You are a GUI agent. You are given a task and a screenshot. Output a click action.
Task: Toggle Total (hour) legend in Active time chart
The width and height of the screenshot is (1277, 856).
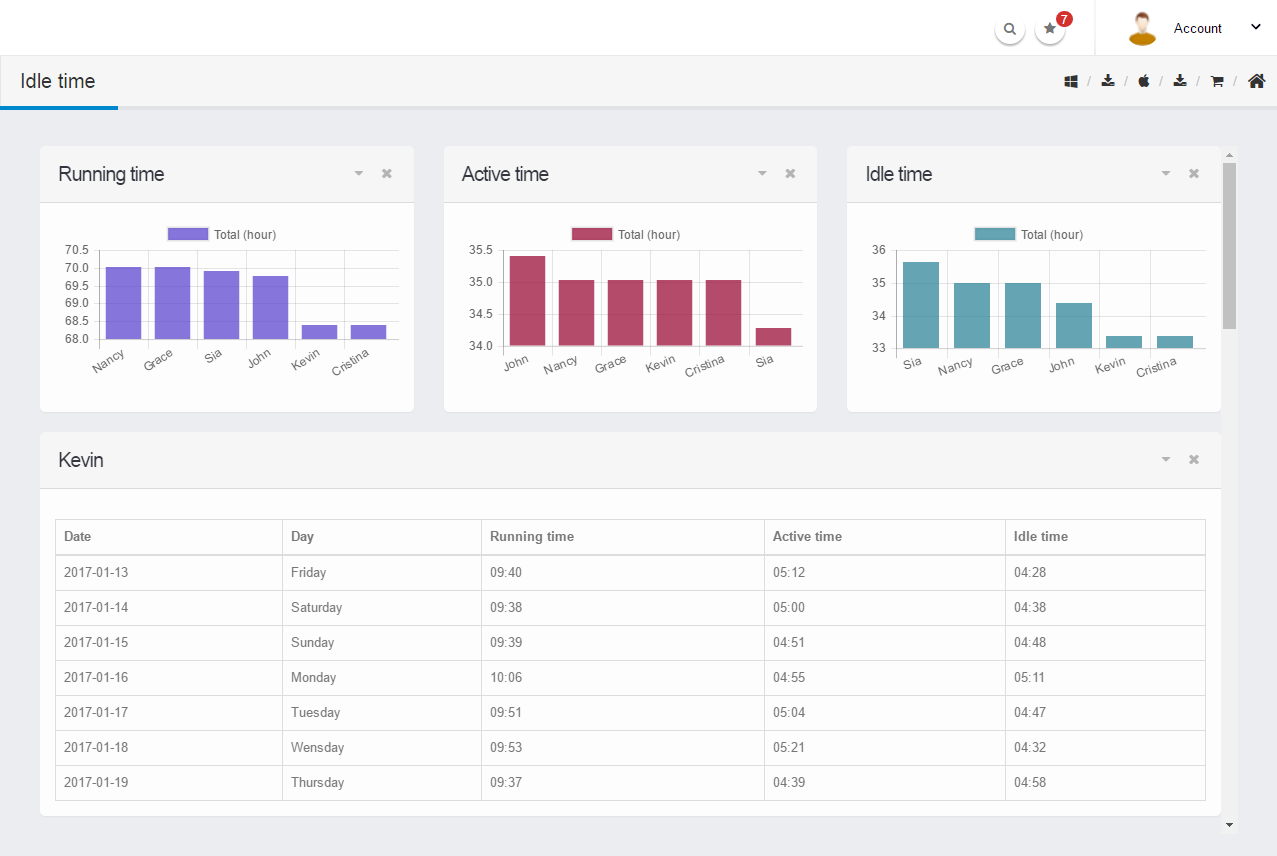[625, 234]
